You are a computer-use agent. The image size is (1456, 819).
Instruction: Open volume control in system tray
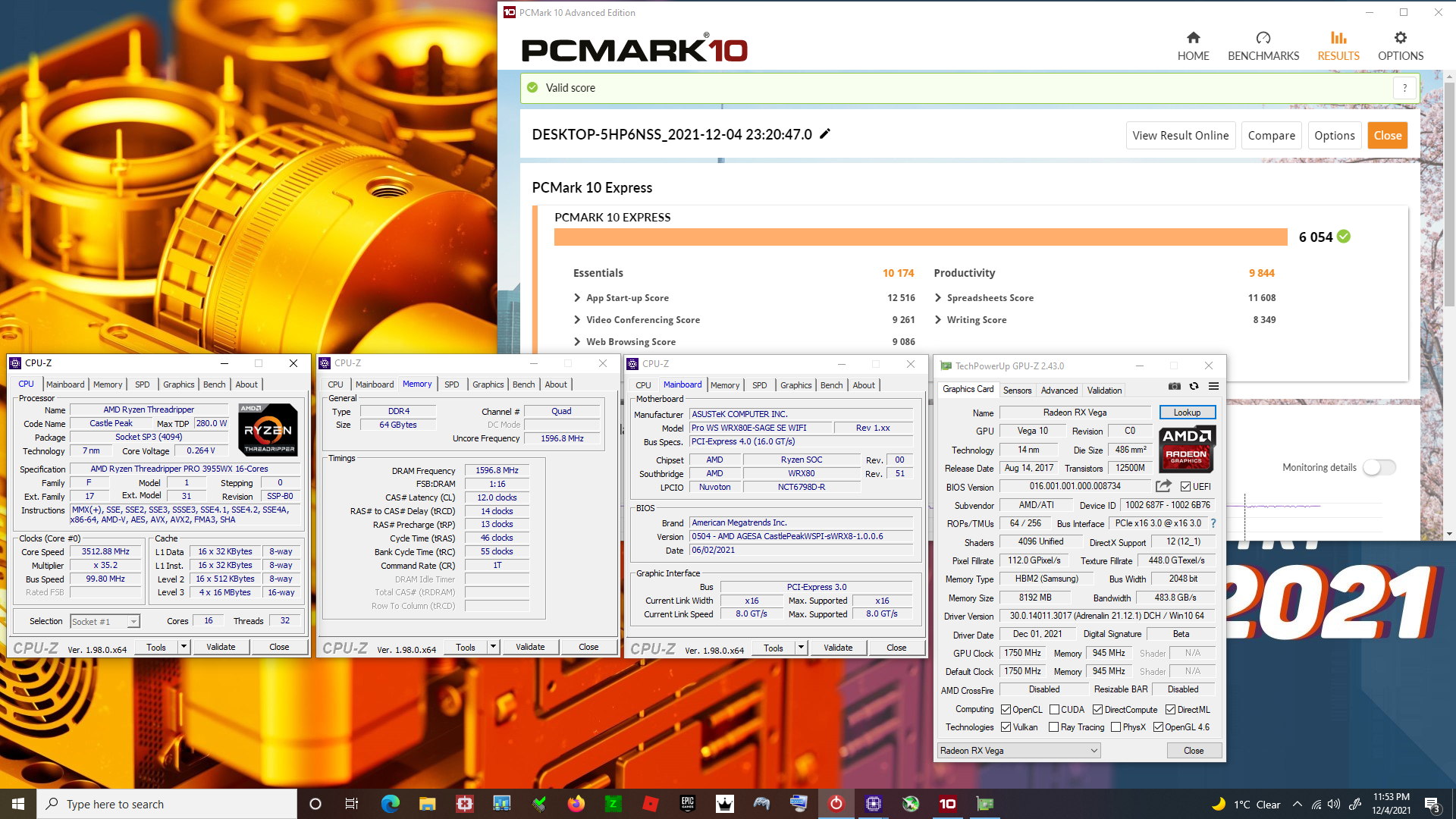coord(1334,804)
